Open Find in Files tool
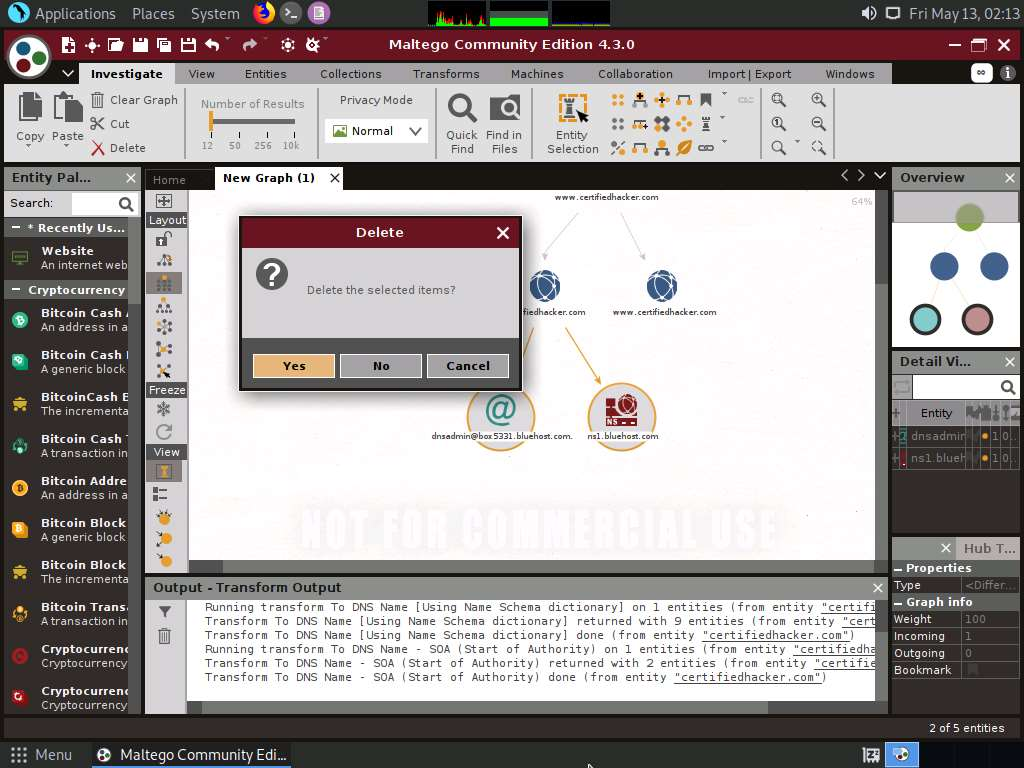The height and width of the screenshot is (768, 1024). 504,123
